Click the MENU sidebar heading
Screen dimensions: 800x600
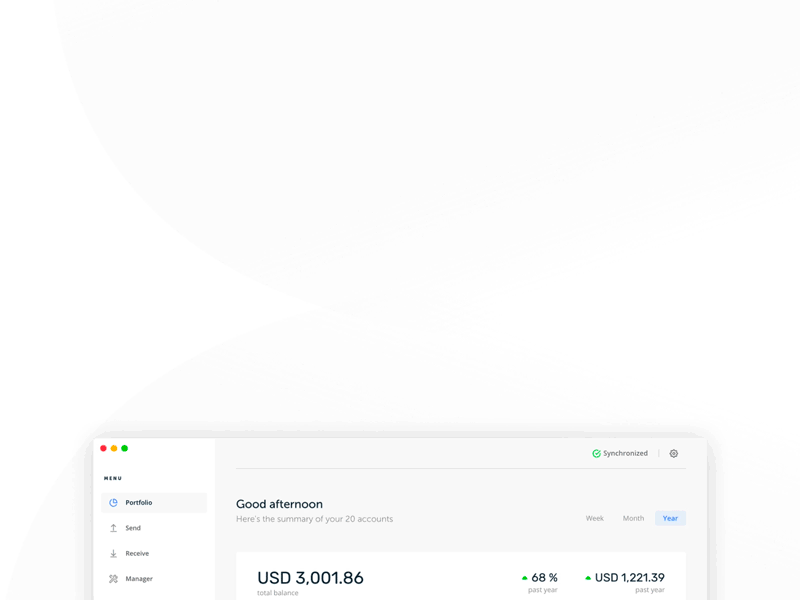pyautogui.click(x=113, y=479)
